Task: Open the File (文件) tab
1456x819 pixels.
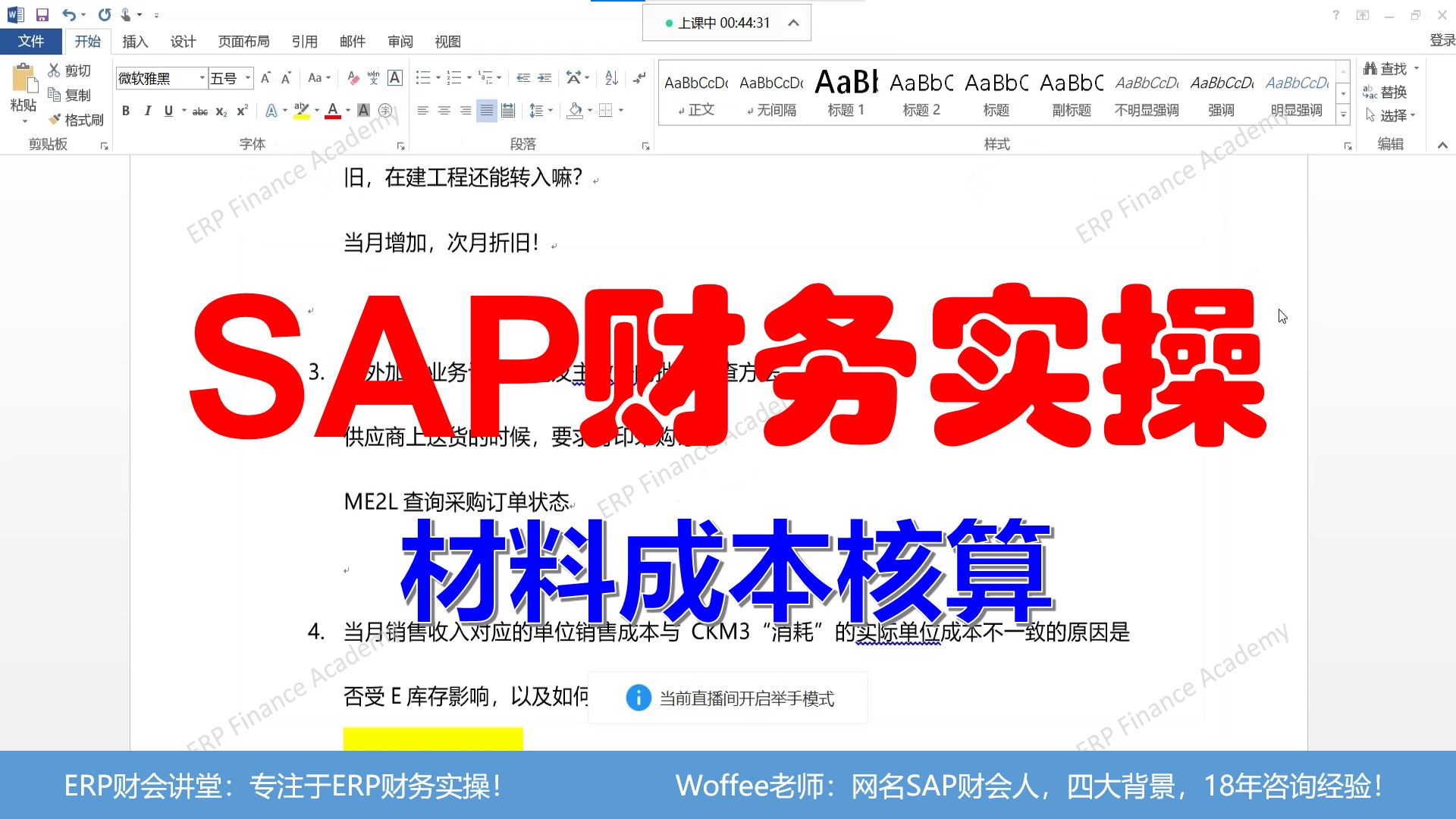Action: click(x=31, y=42)
